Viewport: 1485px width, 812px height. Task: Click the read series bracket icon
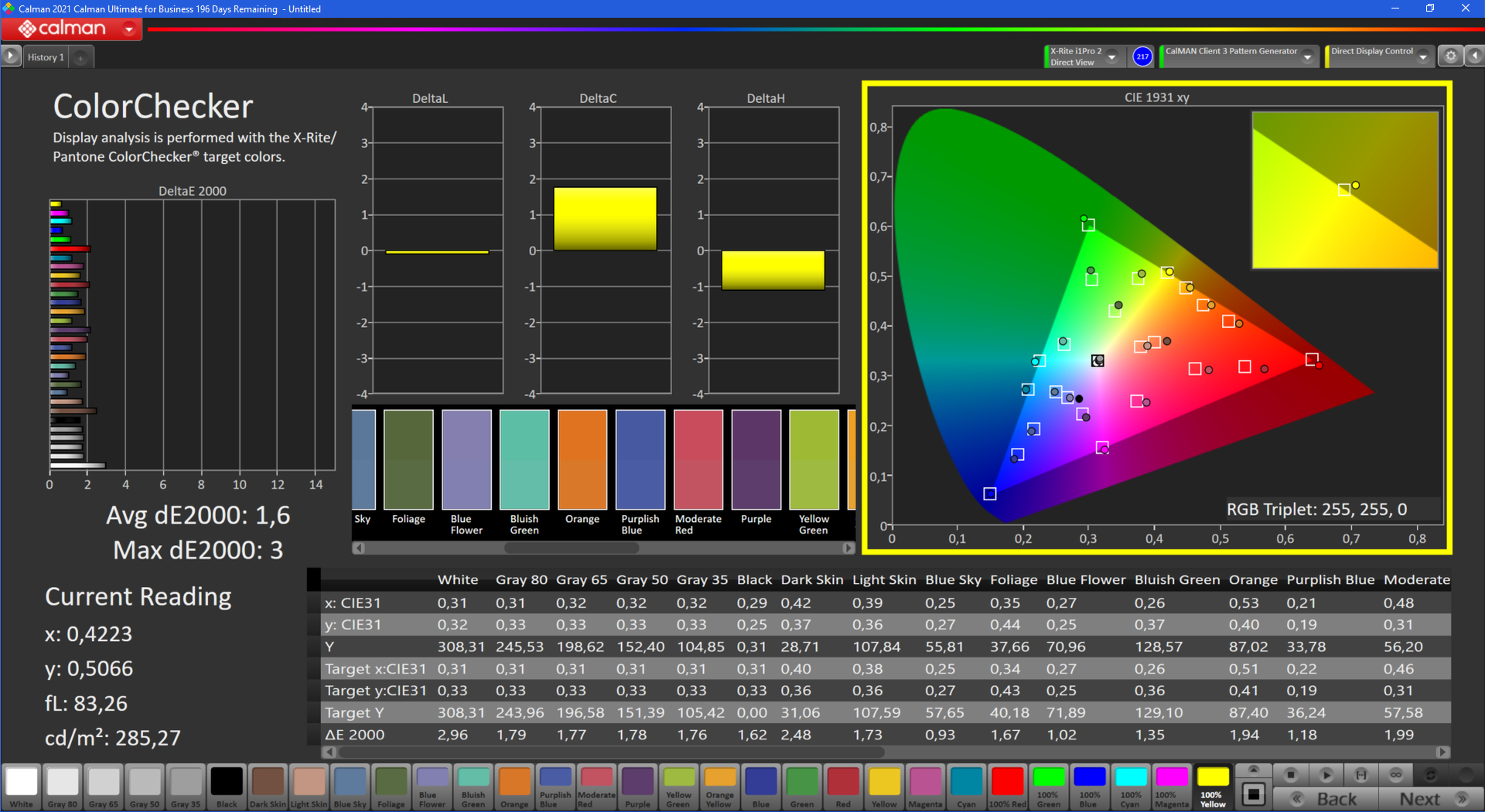(x=1361, y=775)
